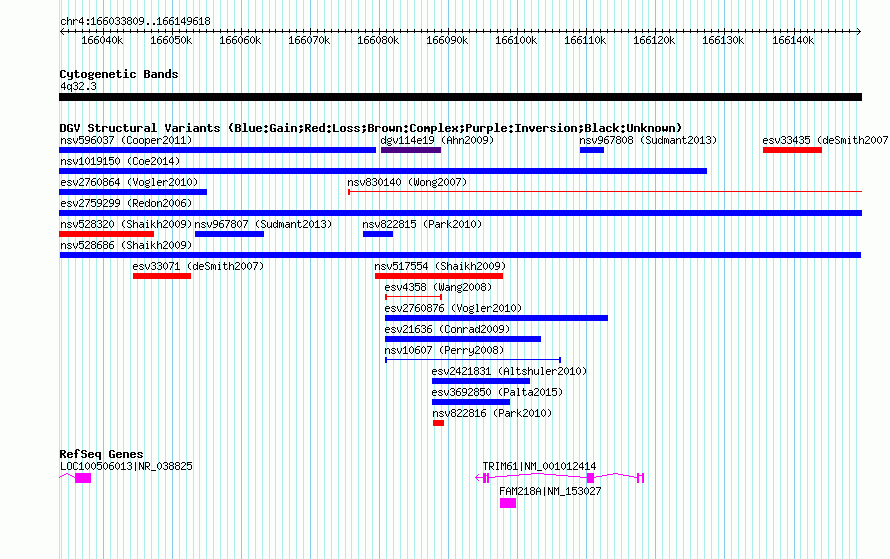Click the RefSeq Genes track title

[x=101, y=454]
